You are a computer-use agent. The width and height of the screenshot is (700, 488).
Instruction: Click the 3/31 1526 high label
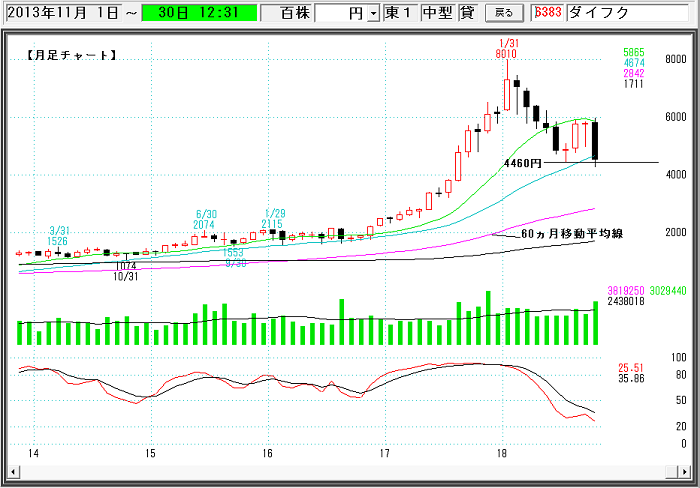[58, 236]
